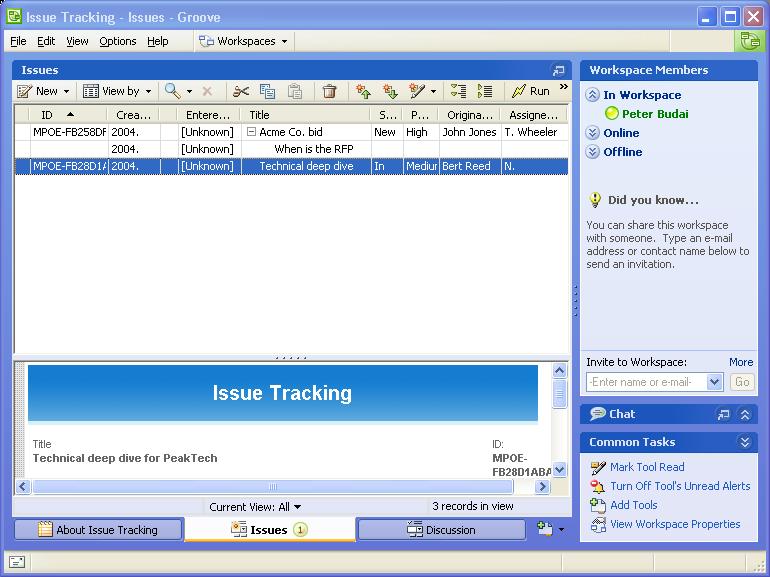Open the mark read dropdown arrow

[433, 92]
